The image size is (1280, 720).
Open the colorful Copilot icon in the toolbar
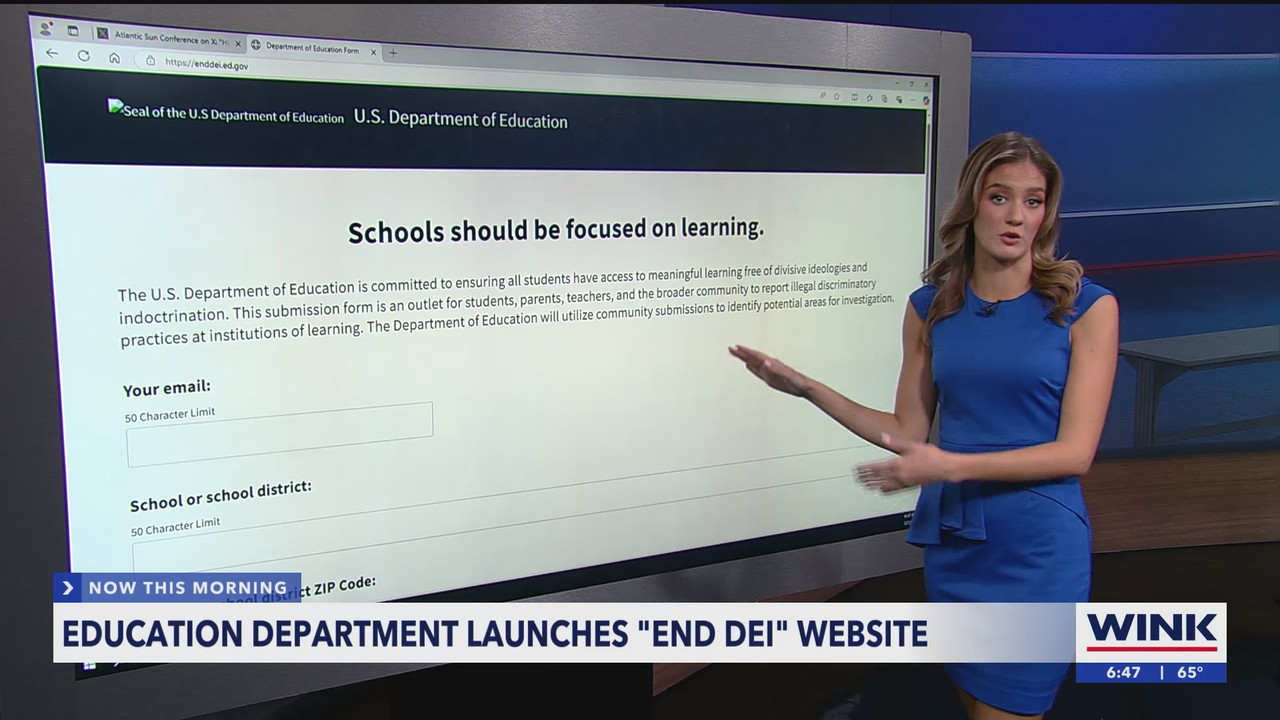(x=927, y=100)
